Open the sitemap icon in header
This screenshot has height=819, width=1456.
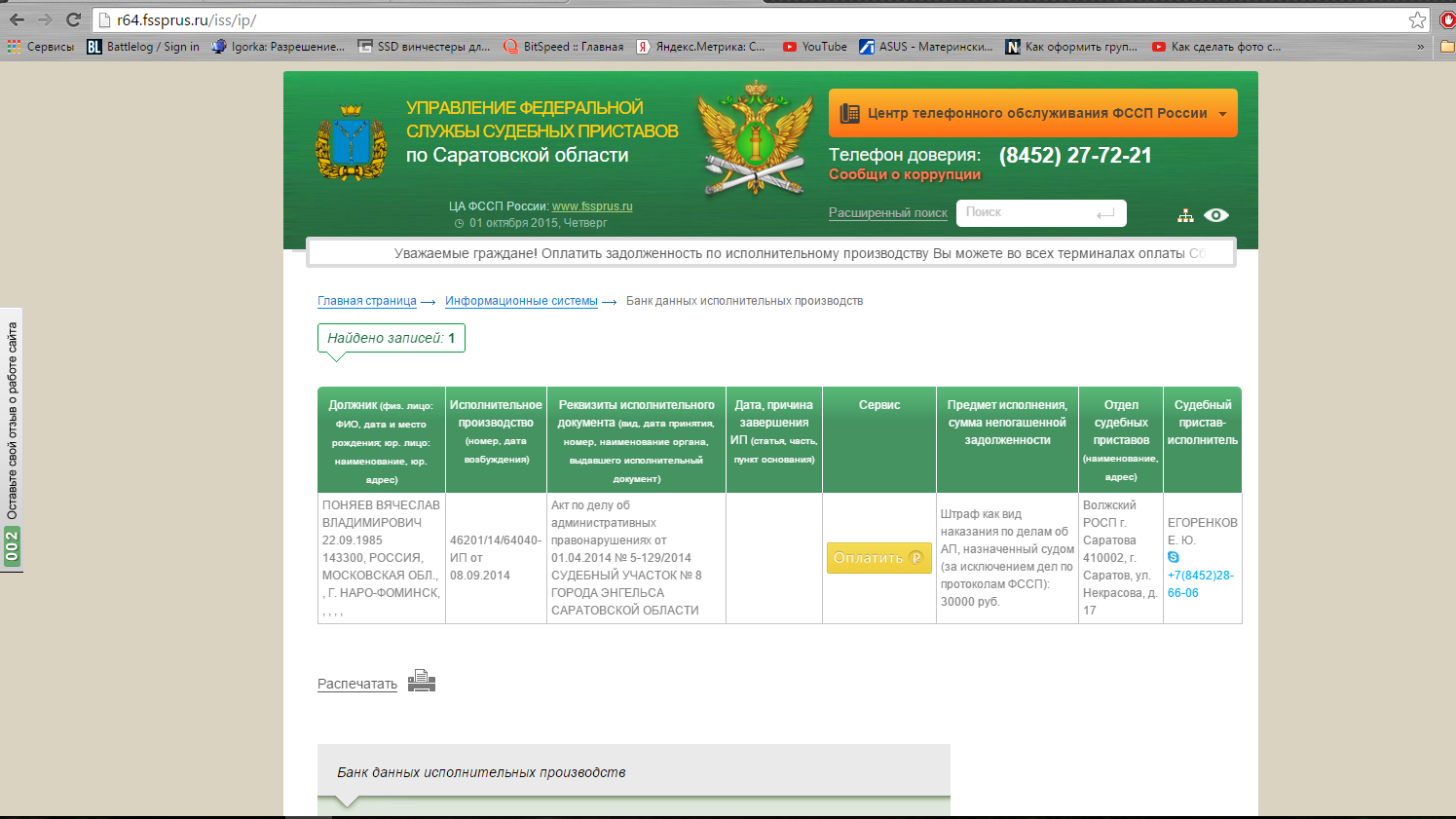pos(1185,216)
